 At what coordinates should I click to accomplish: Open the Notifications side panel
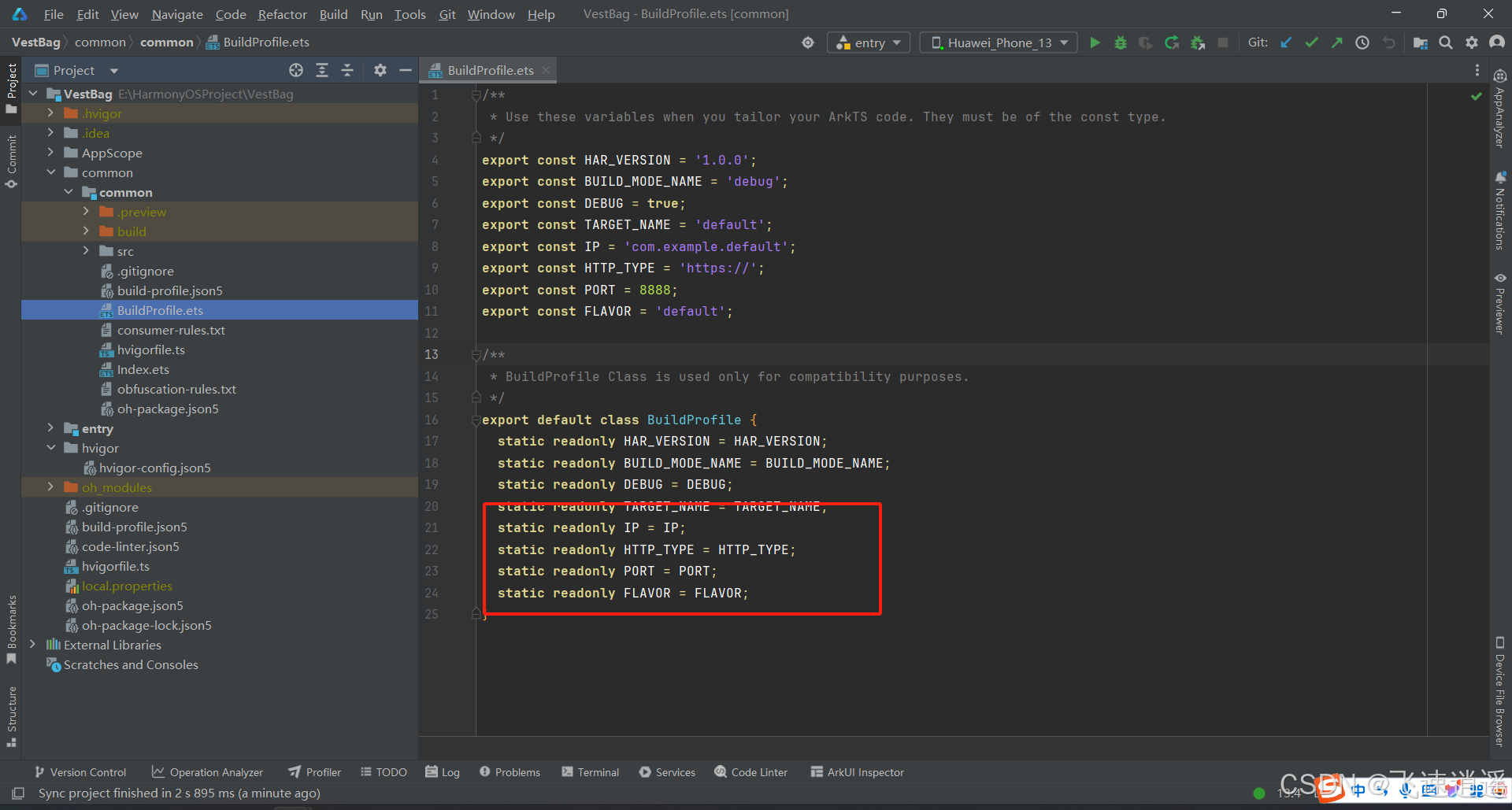click(1500, 211)
